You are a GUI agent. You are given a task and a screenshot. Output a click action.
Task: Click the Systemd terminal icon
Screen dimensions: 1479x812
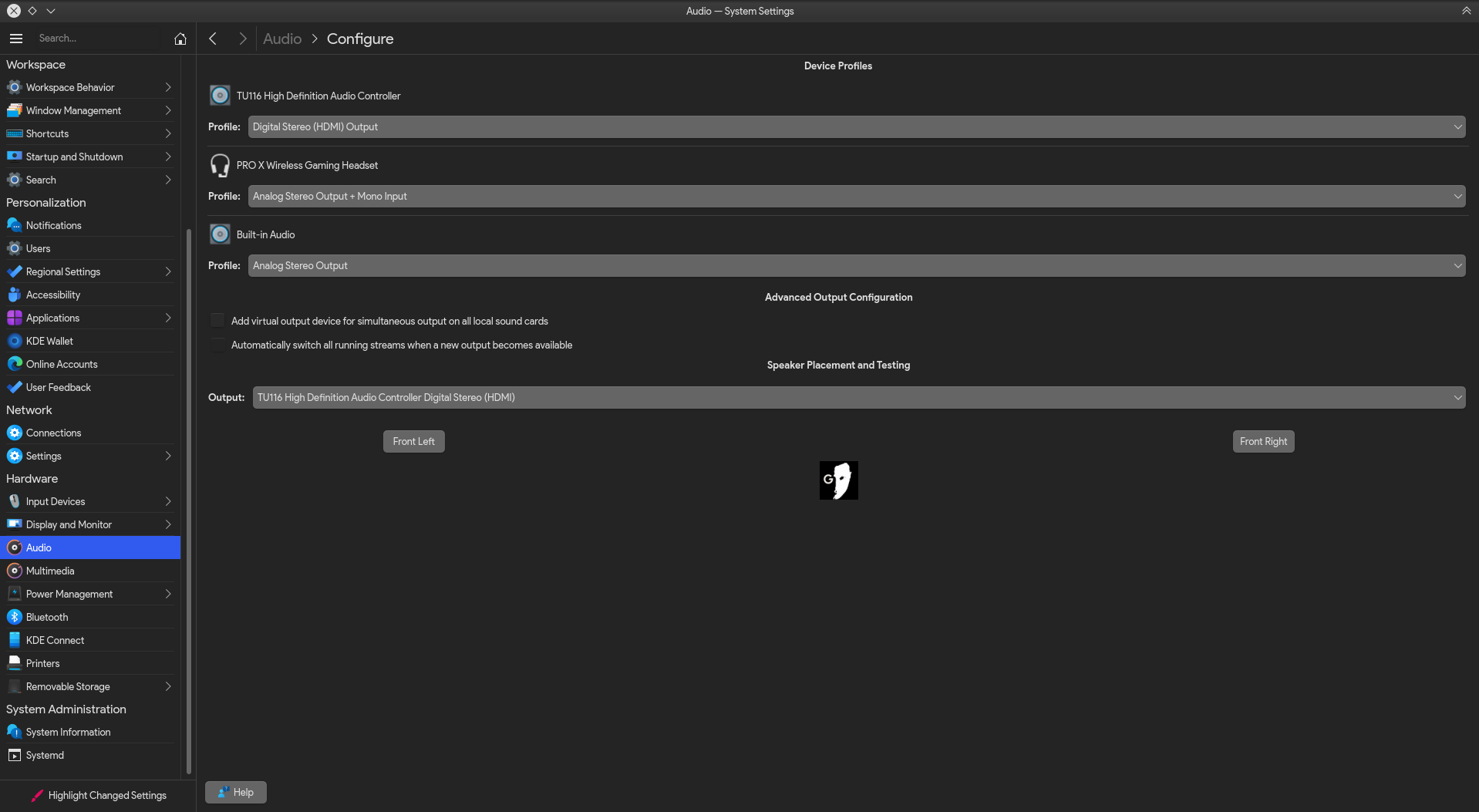click(14, 755)
